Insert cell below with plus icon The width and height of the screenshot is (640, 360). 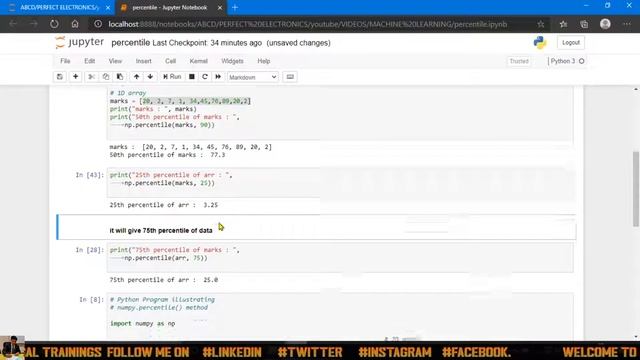76,77
